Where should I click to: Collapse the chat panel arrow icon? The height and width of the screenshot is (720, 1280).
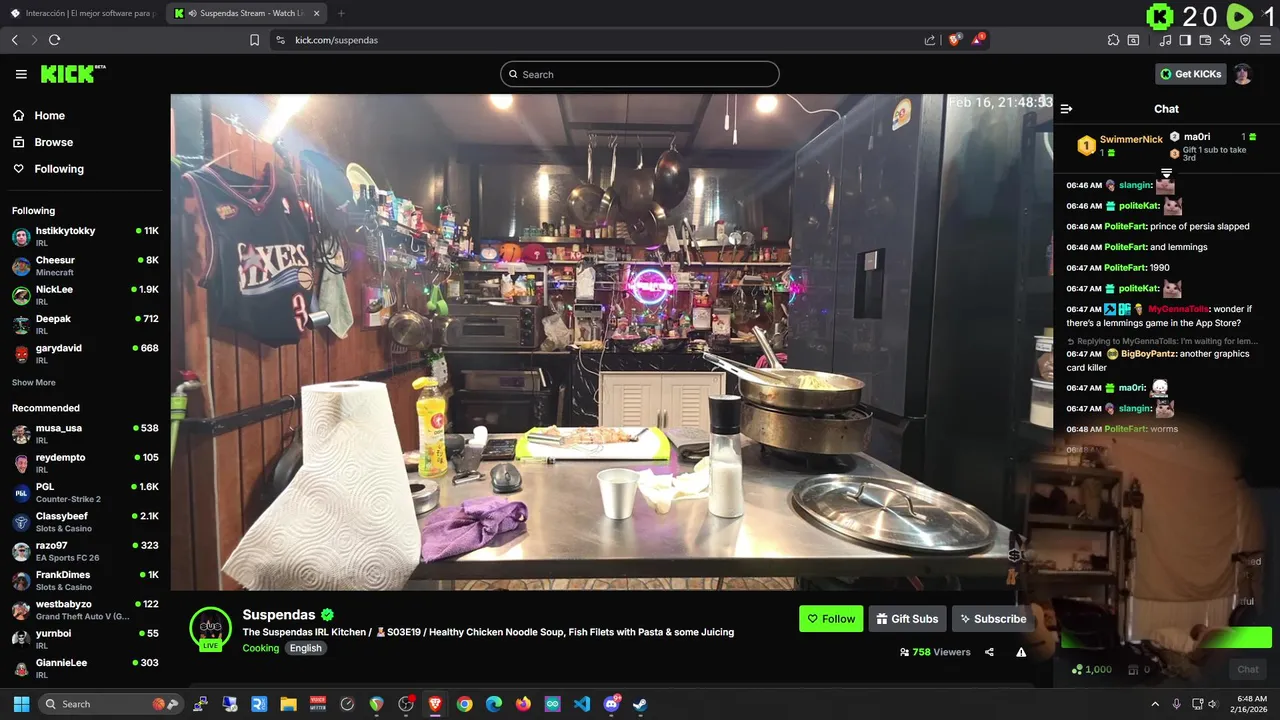[x=1066, y=109]
